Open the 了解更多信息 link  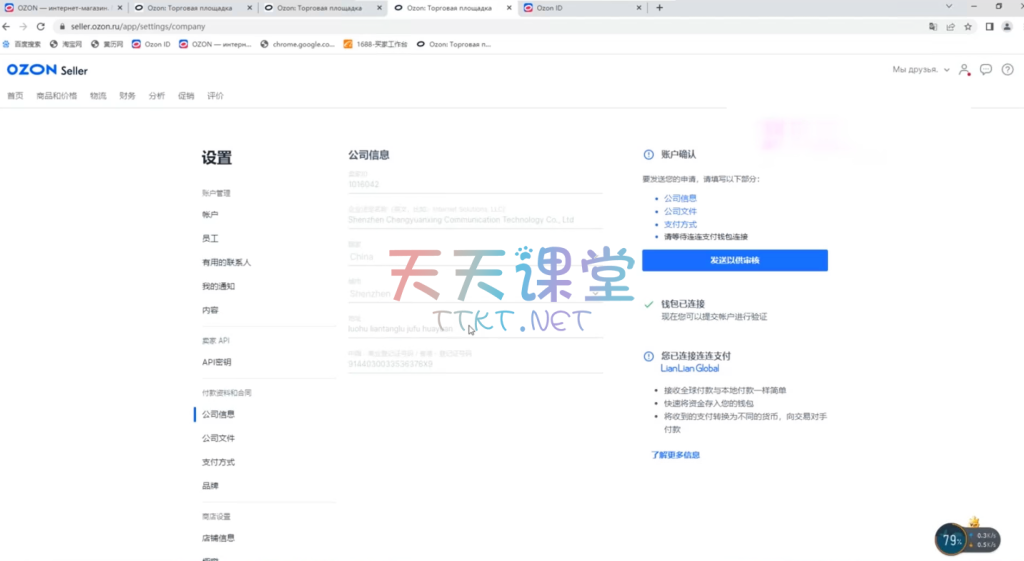coord(675,455)
